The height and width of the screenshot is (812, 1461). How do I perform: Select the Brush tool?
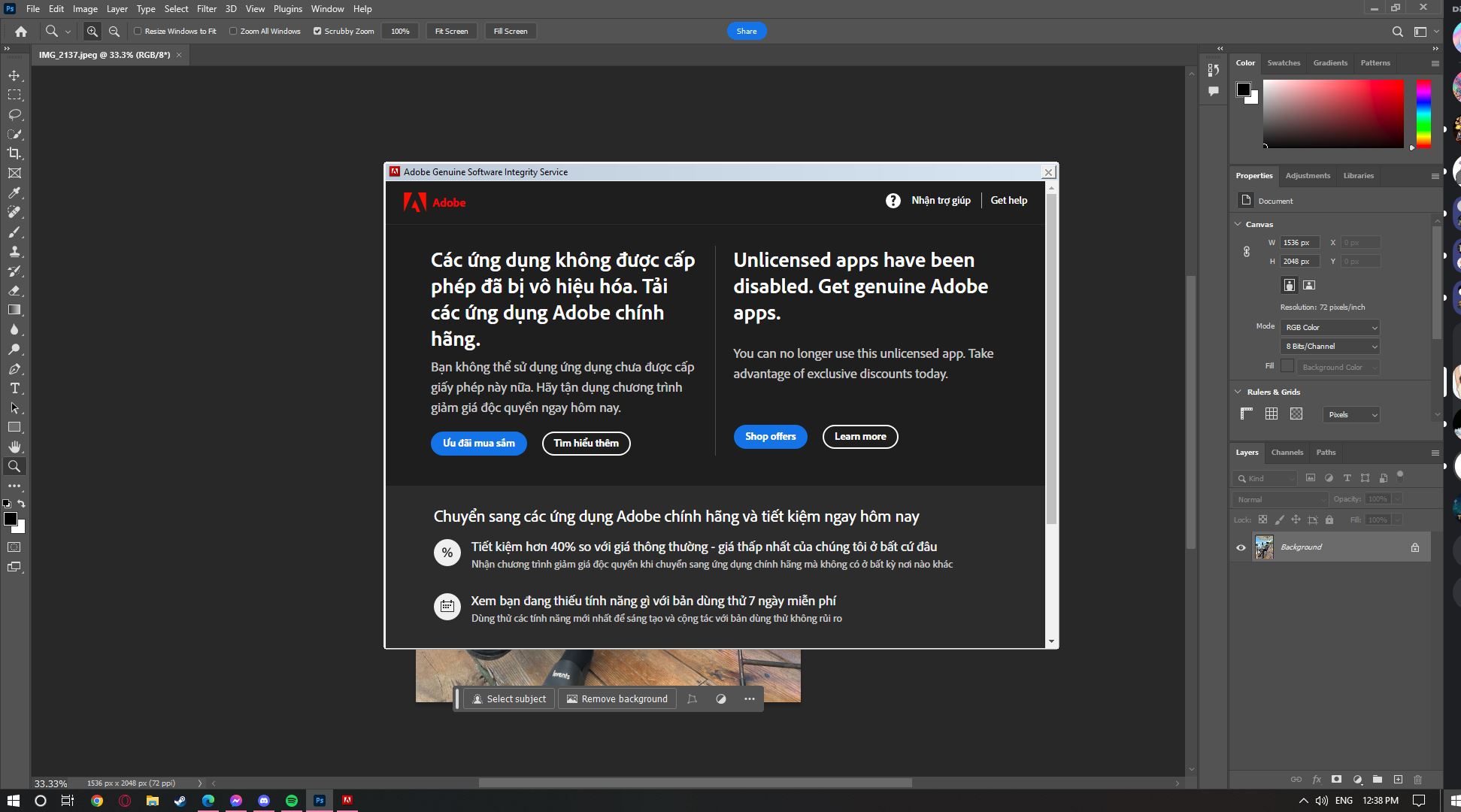click(14, 232)
